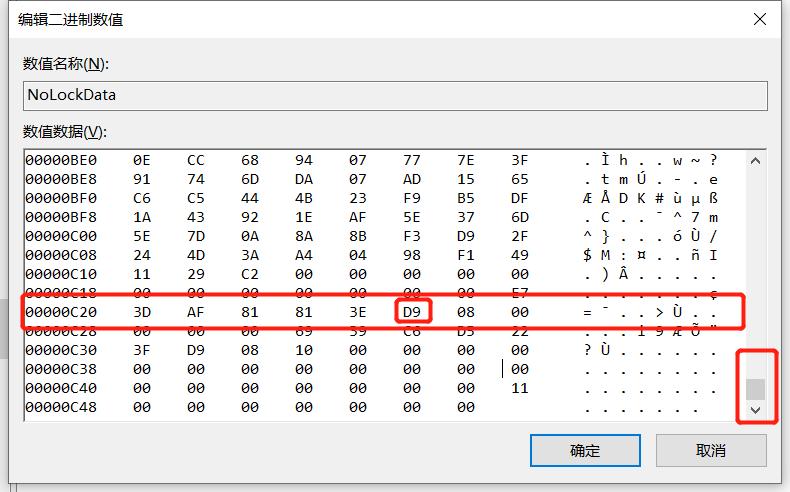790x492 pixels.
Task: Close the 编辑二进制数值 dialog
Action: [760, 19]
